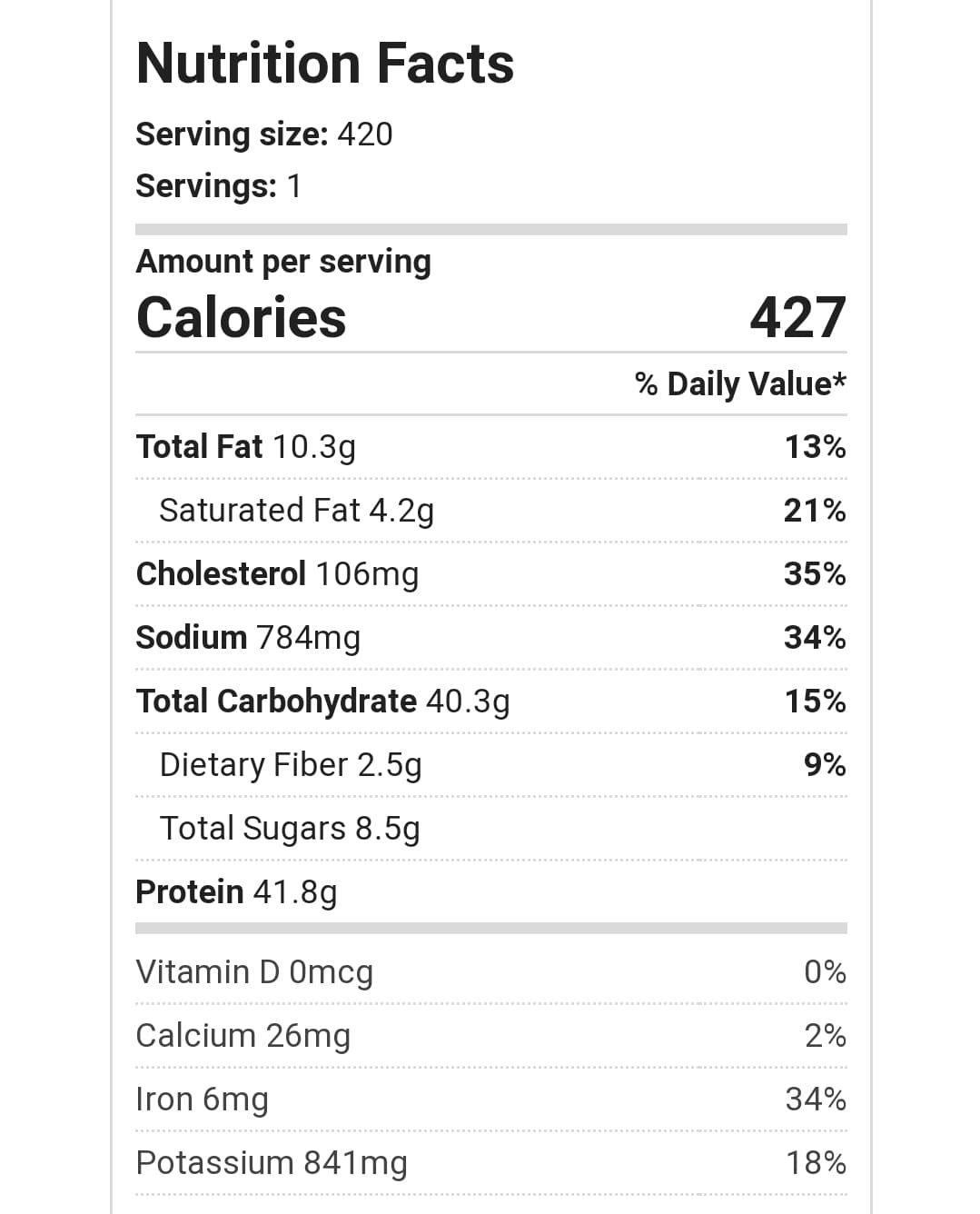Click the 18% value for Potassium
The image size is (980, 1214).
click(816, 1163)
